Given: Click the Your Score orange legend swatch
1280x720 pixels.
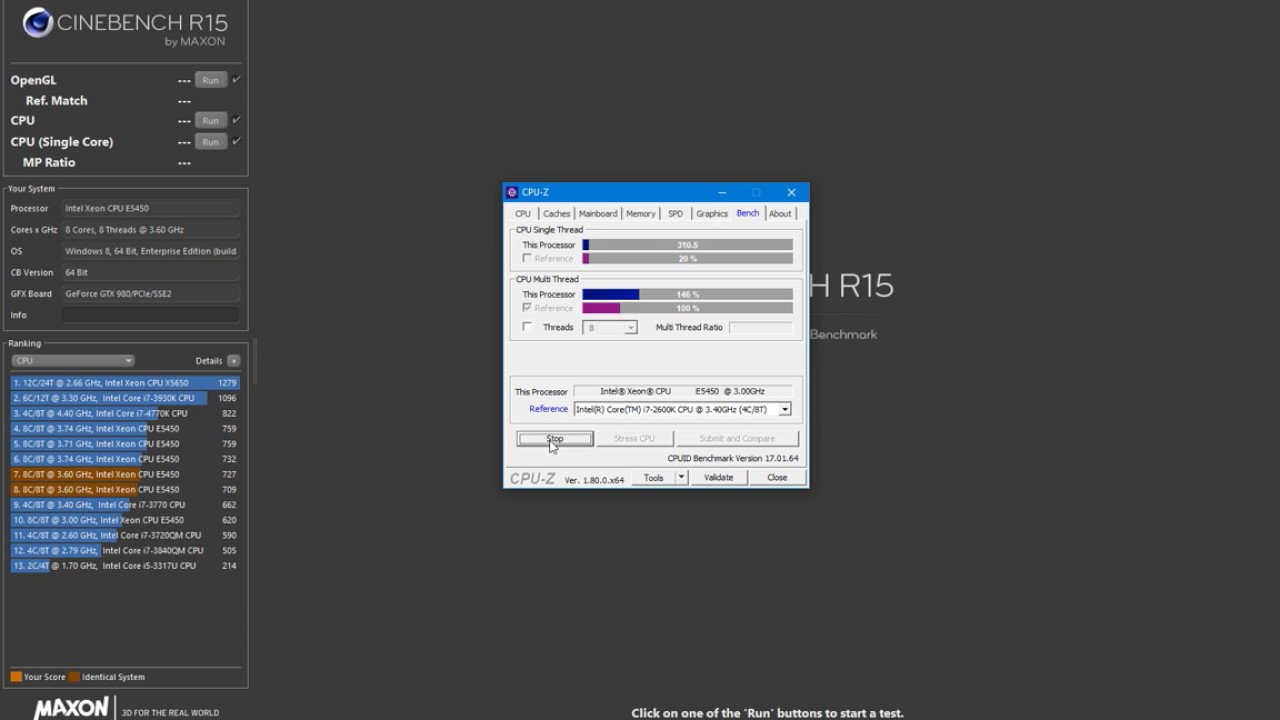Looking at the screenshot, I should tap(16, 677).
